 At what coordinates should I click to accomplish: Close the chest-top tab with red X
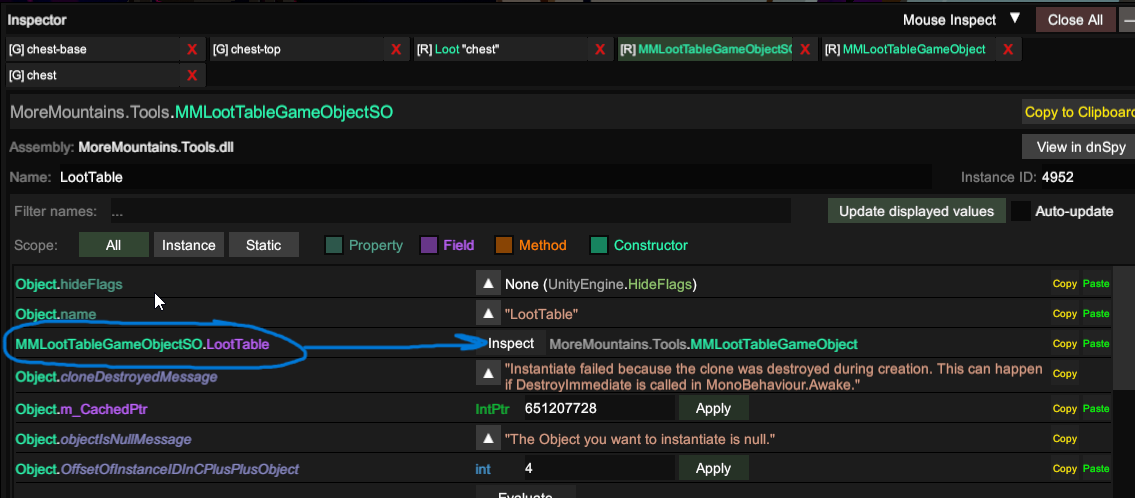[x=396, y=49]
